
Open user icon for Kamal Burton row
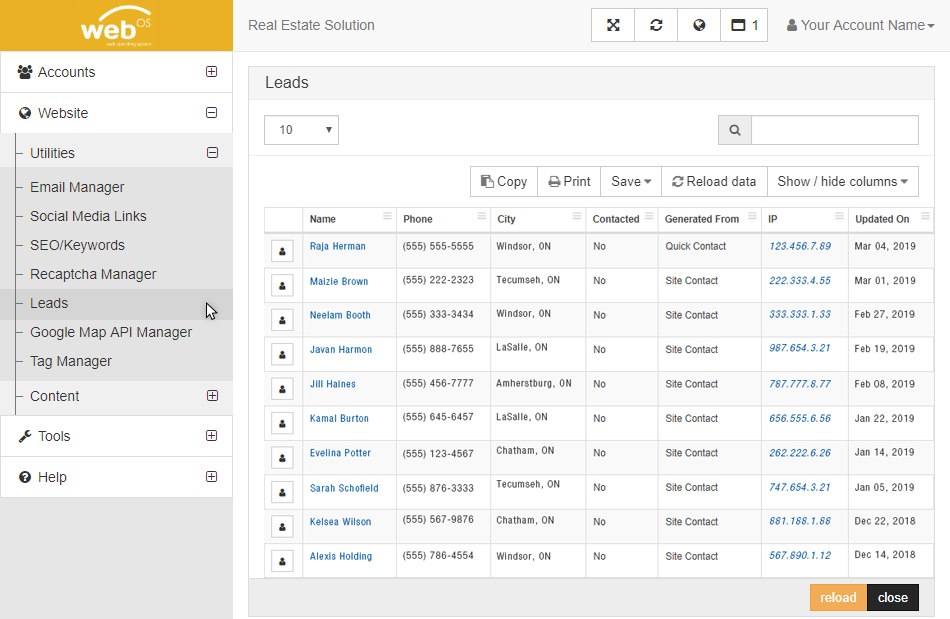click(282, 423)
